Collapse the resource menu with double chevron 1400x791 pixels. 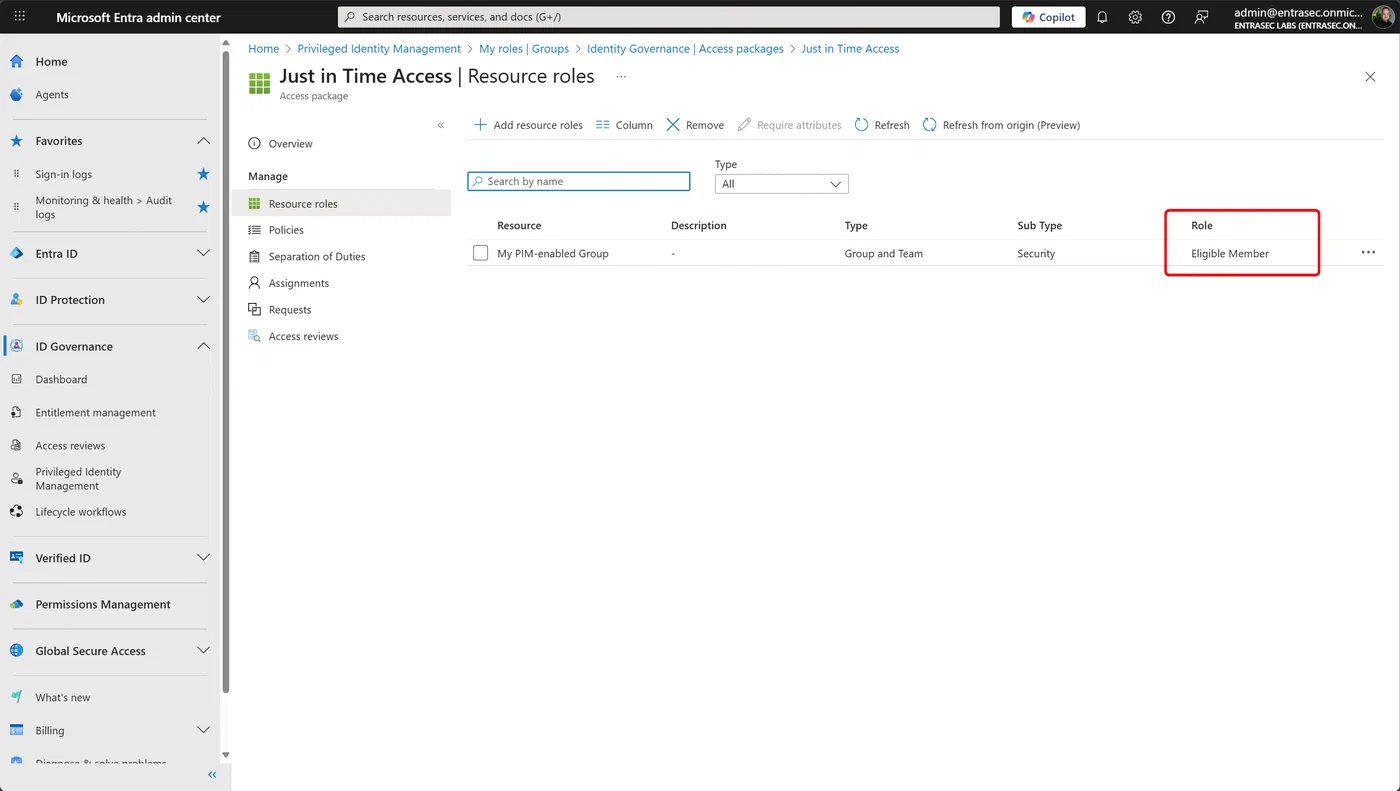point(441,125)
